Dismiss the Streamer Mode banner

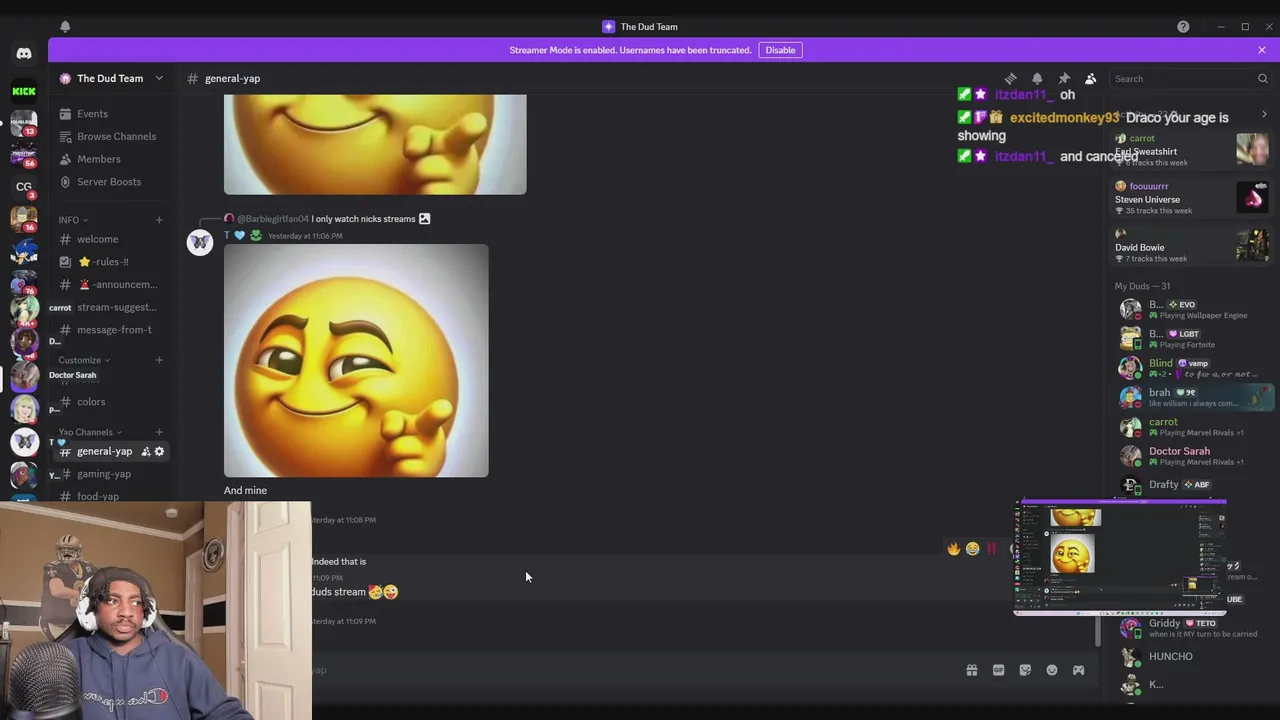click(x=1262, y=50)
